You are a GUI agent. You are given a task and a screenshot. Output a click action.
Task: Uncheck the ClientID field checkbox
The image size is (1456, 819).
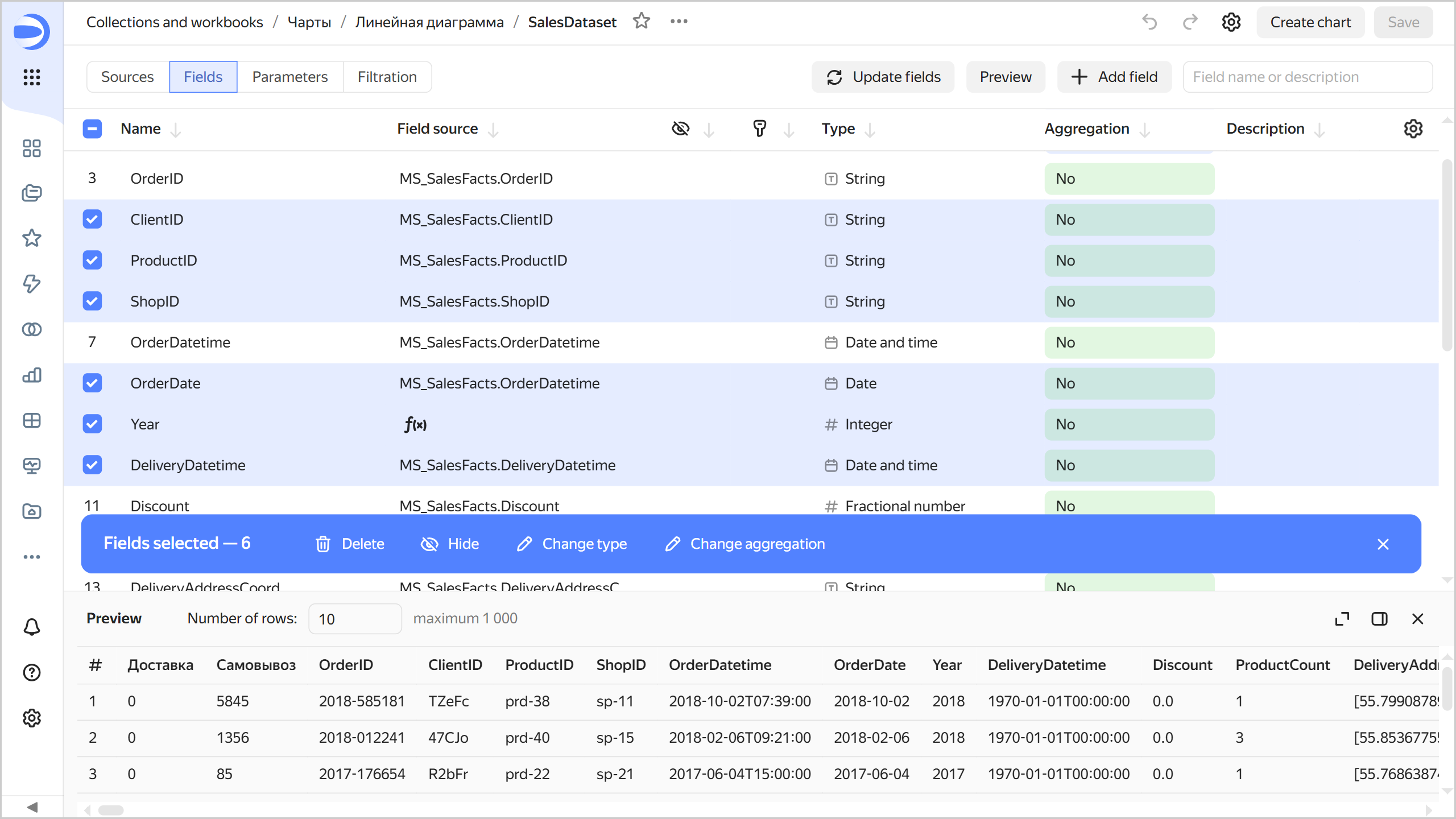tap(92, 220)
